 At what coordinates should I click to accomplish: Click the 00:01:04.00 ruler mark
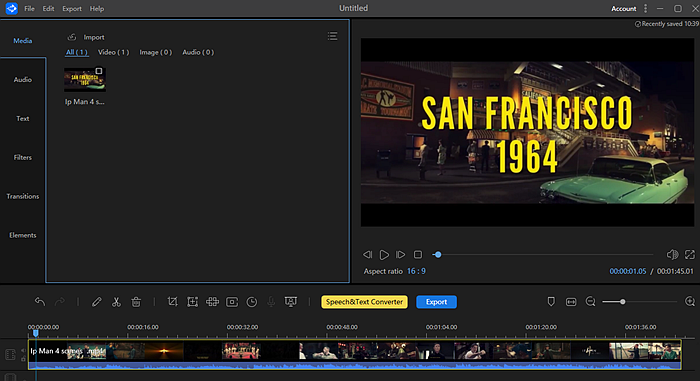point(442,327)
